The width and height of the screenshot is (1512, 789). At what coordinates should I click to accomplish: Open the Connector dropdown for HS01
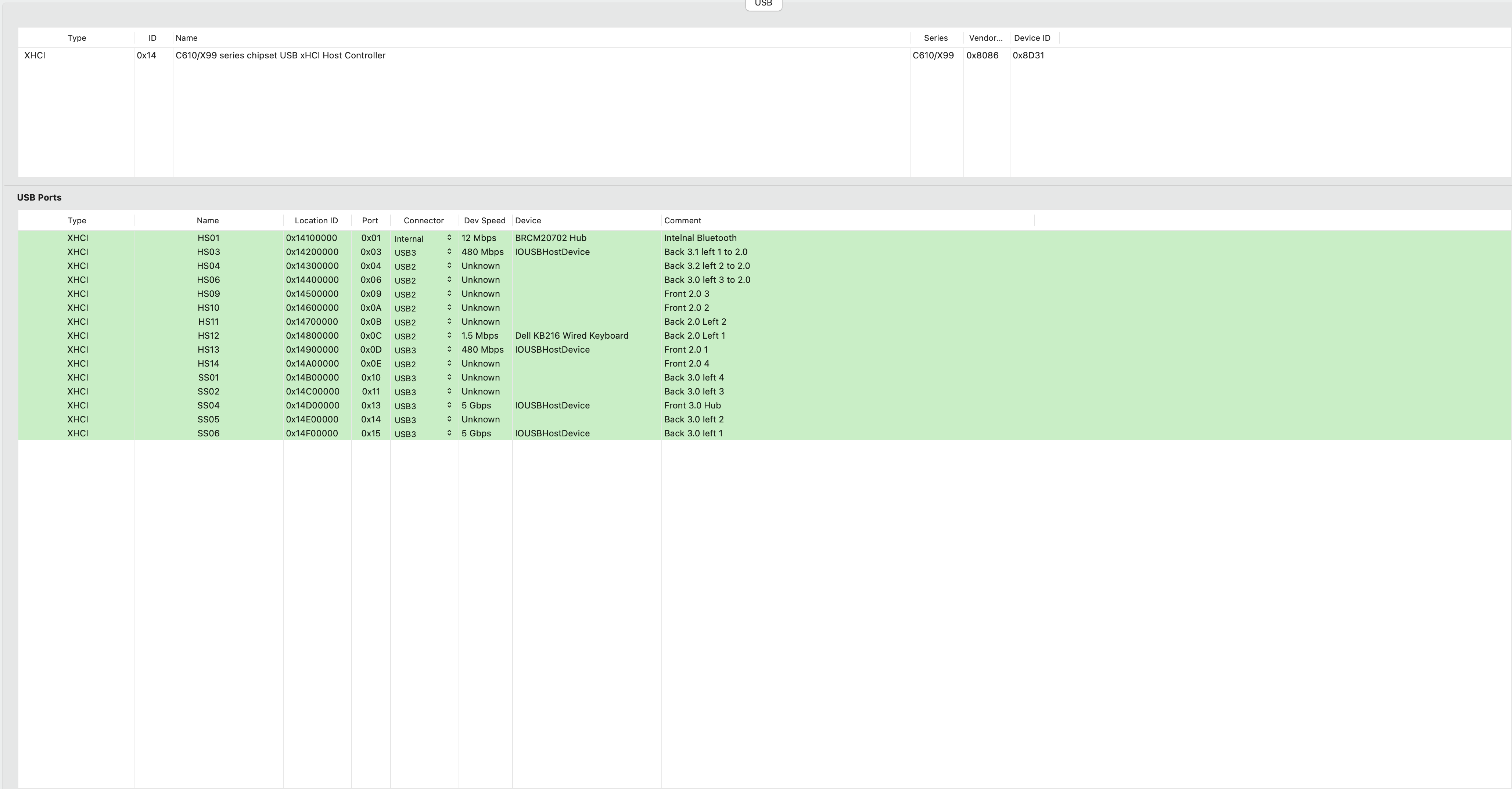coord(424,238)
